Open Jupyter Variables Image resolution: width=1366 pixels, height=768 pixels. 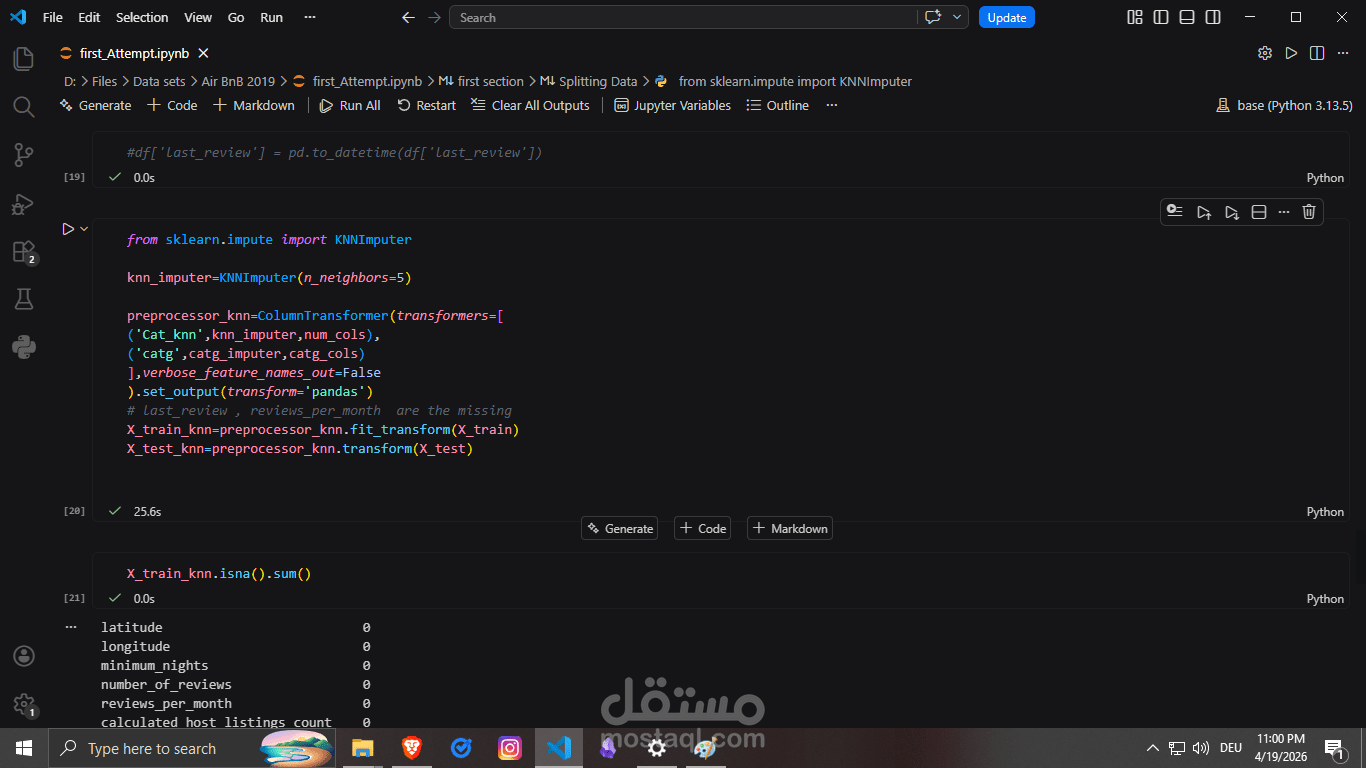click(672, 105)
